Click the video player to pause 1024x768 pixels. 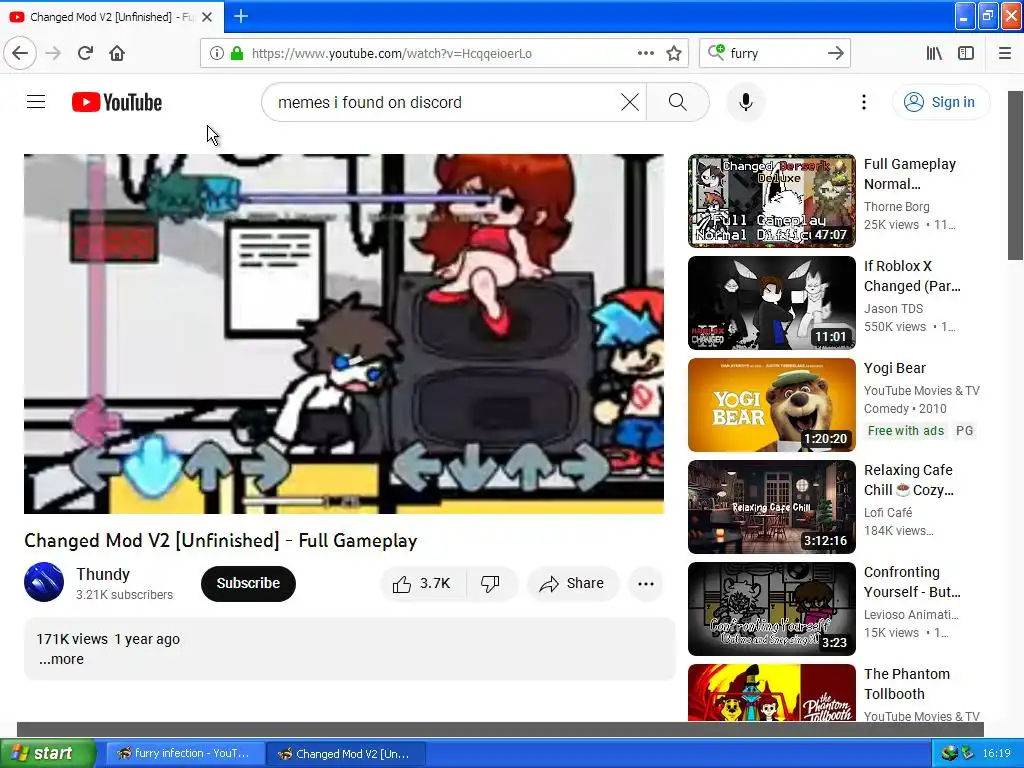click(344, 334)
